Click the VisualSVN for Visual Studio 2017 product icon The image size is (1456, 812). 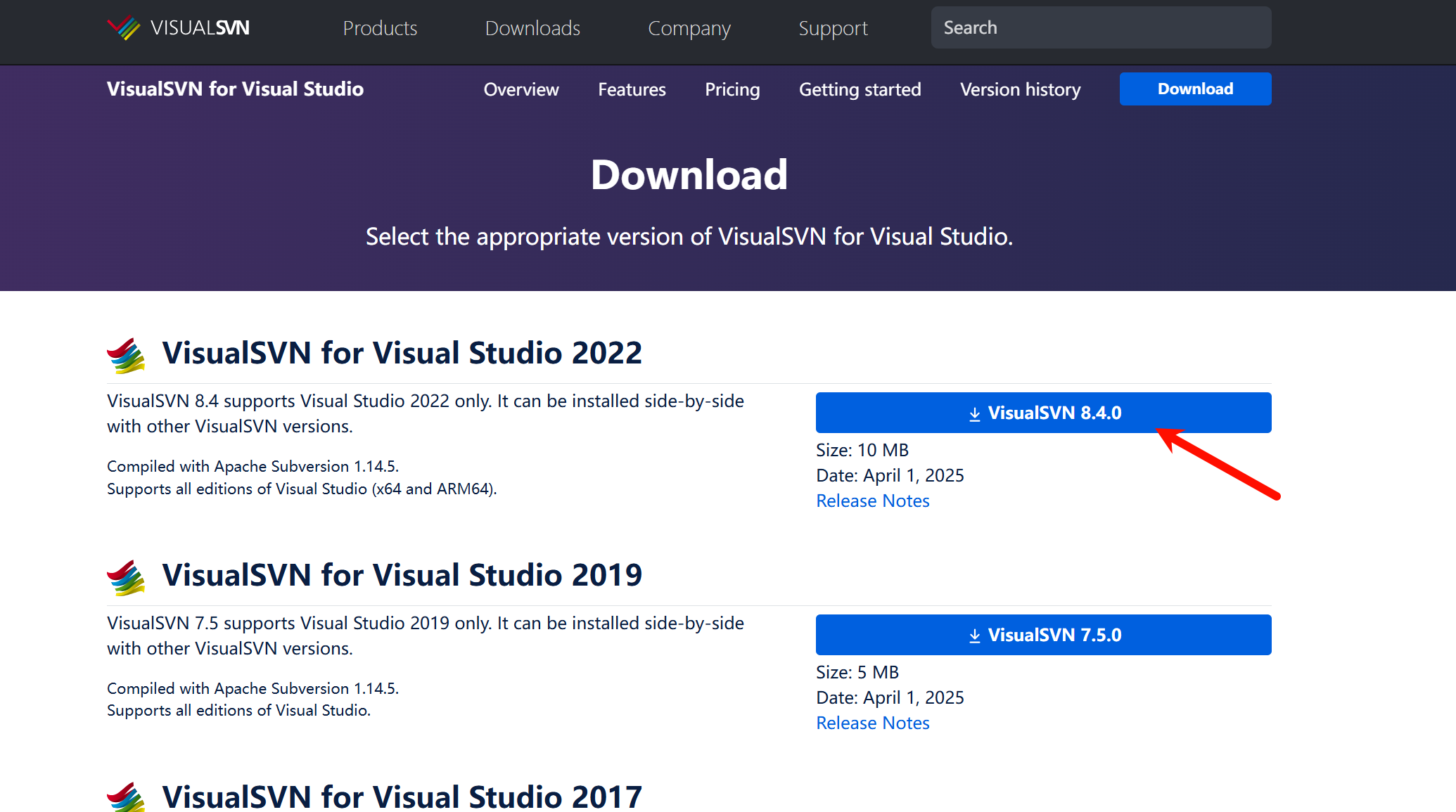point(125,797)
